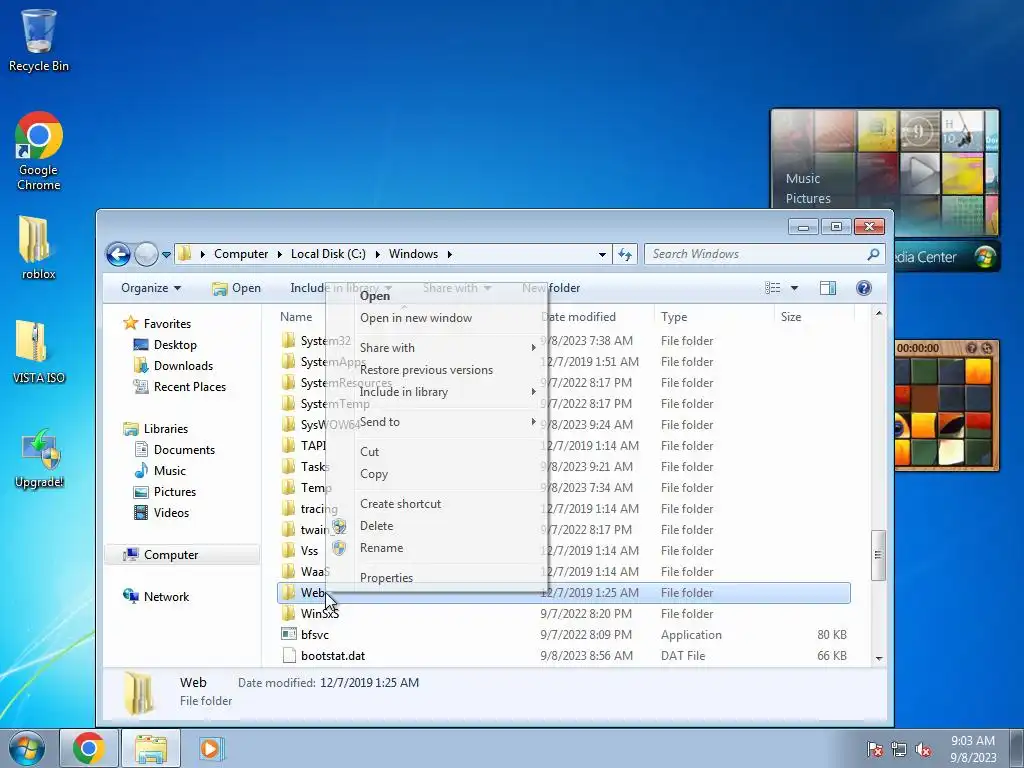Select the roblox zip folder on desktop
The width and height of the screenshot is (1024, 768).
39,248
